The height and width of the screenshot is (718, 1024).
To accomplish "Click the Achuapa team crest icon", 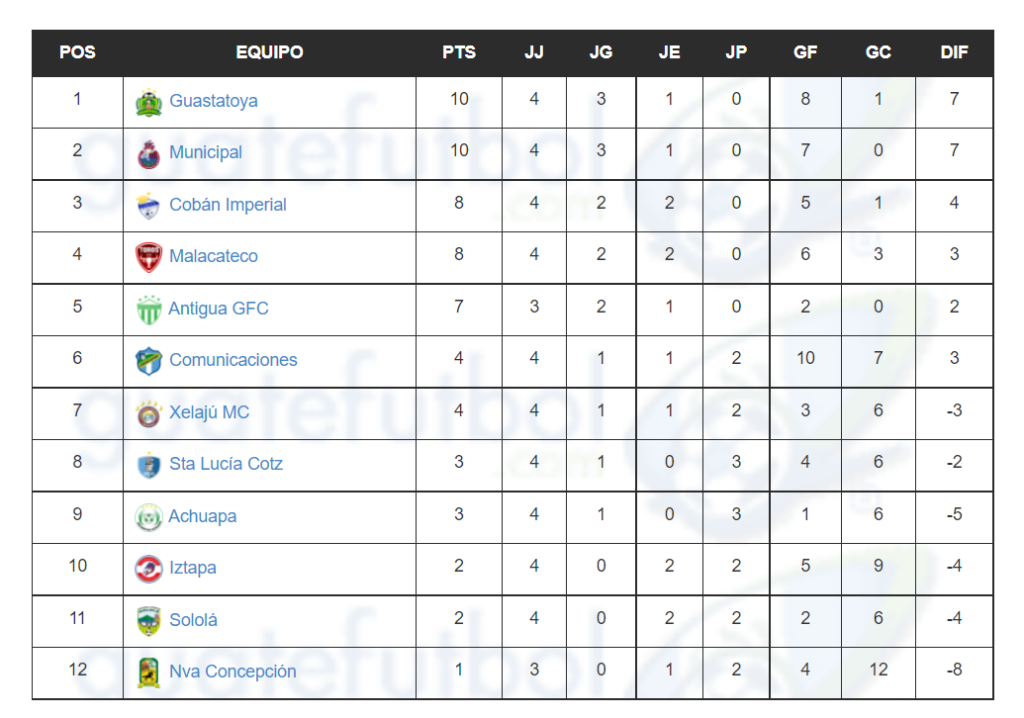I will (149, 517).
